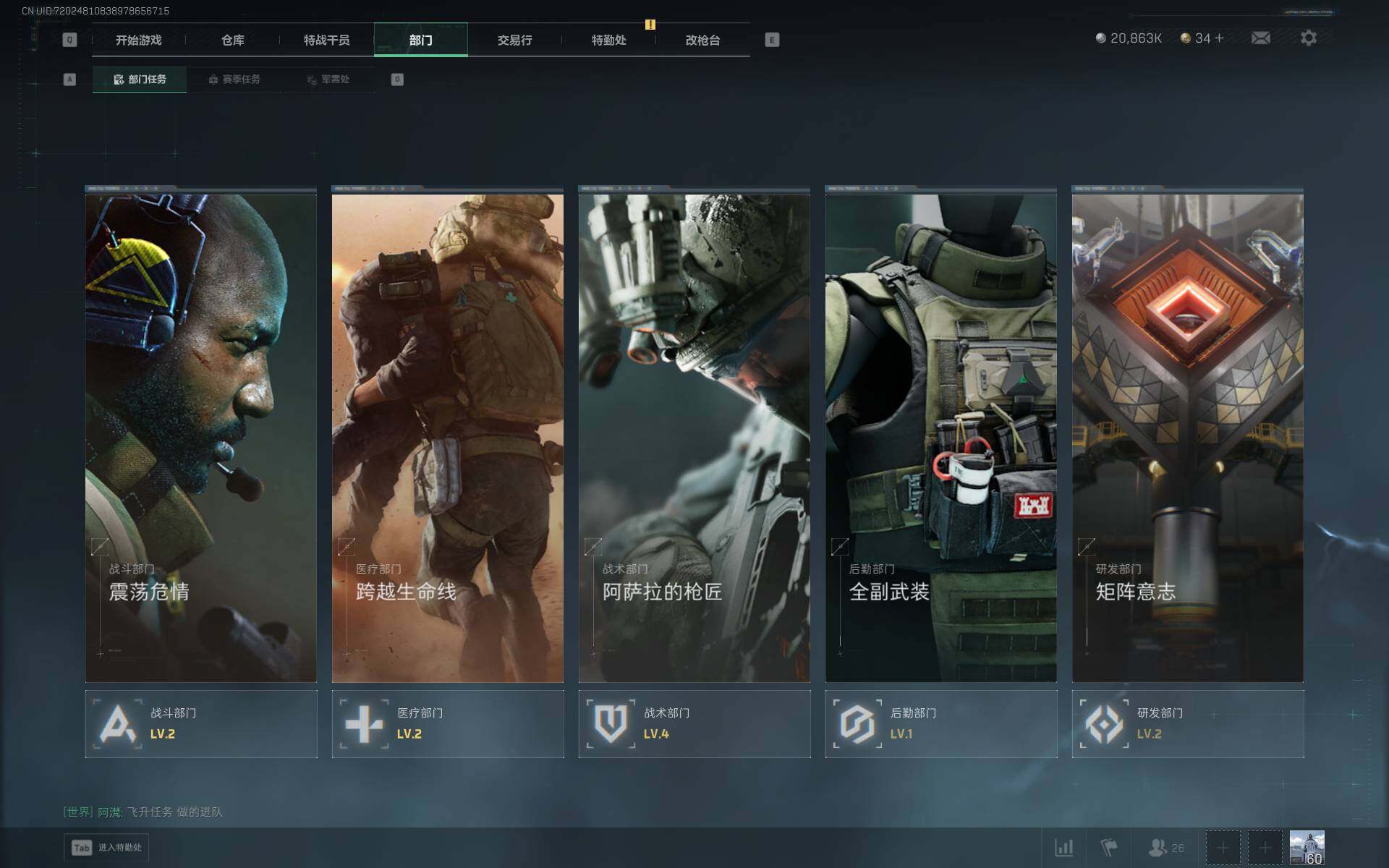Click the 后勤部门 hexagon emblem icon

tap(857, 723)
